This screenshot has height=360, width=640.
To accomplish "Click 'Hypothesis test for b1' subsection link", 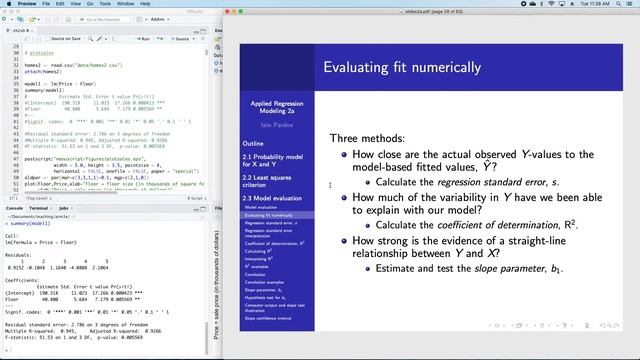I will (265, 298).
